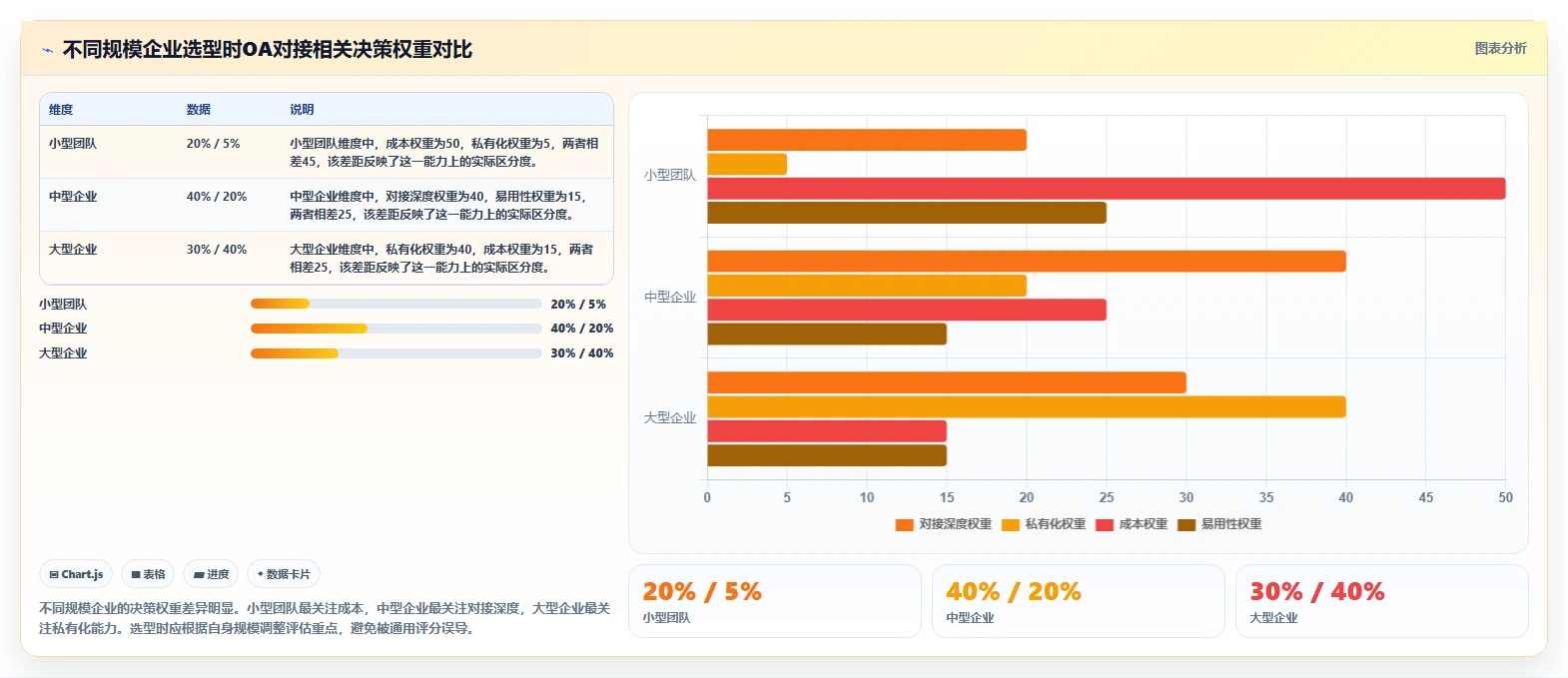Click the description starting 小型团队维度中
The image size is (1568, 678).
point(444,153)
